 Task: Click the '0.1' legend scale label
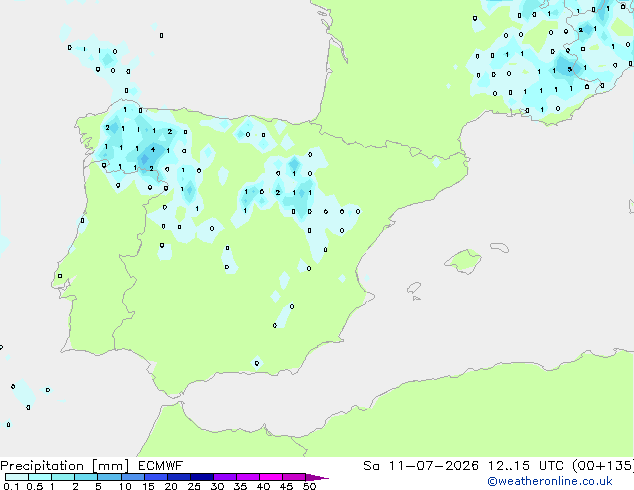pyautogui.click(x=11, y=486)
